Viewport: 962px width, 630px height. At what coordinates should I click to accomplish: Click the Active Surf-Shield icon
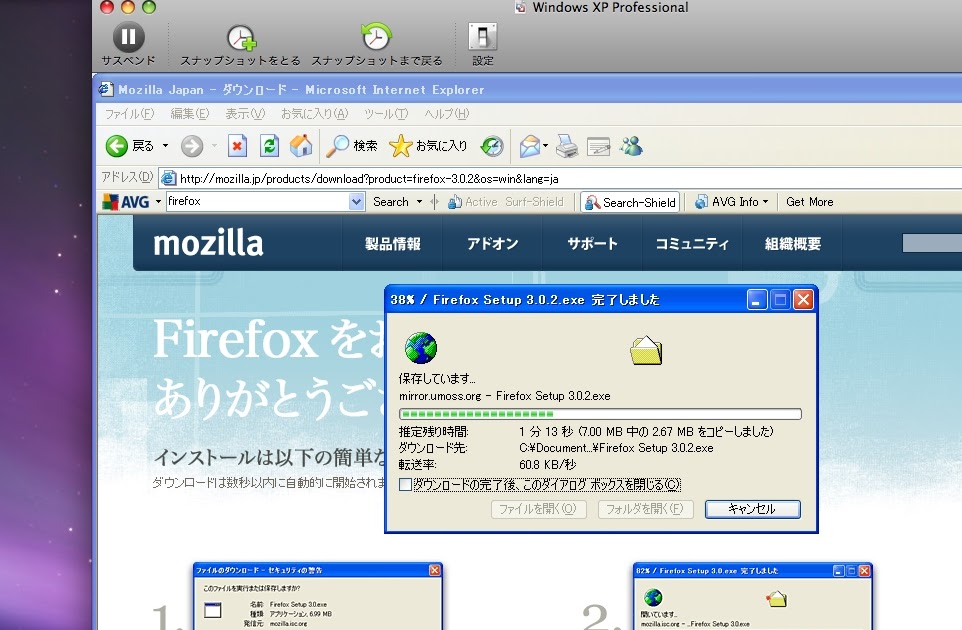point(455,202)
